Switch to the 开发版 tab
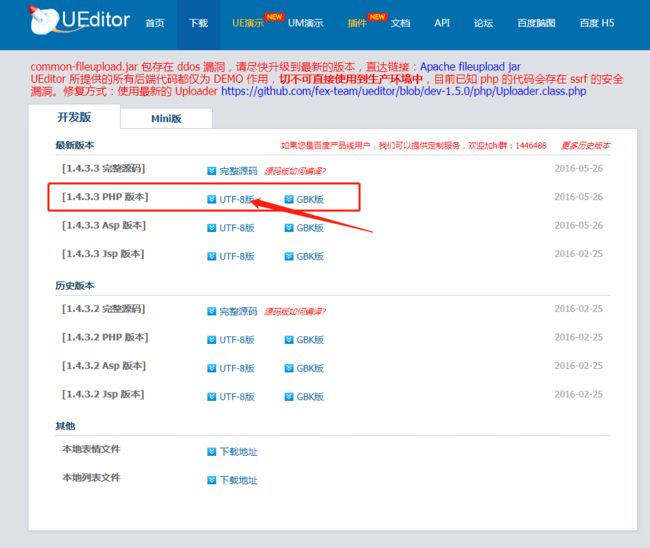The height and width of the screenshot is (548, 650). tap(74, 117)
